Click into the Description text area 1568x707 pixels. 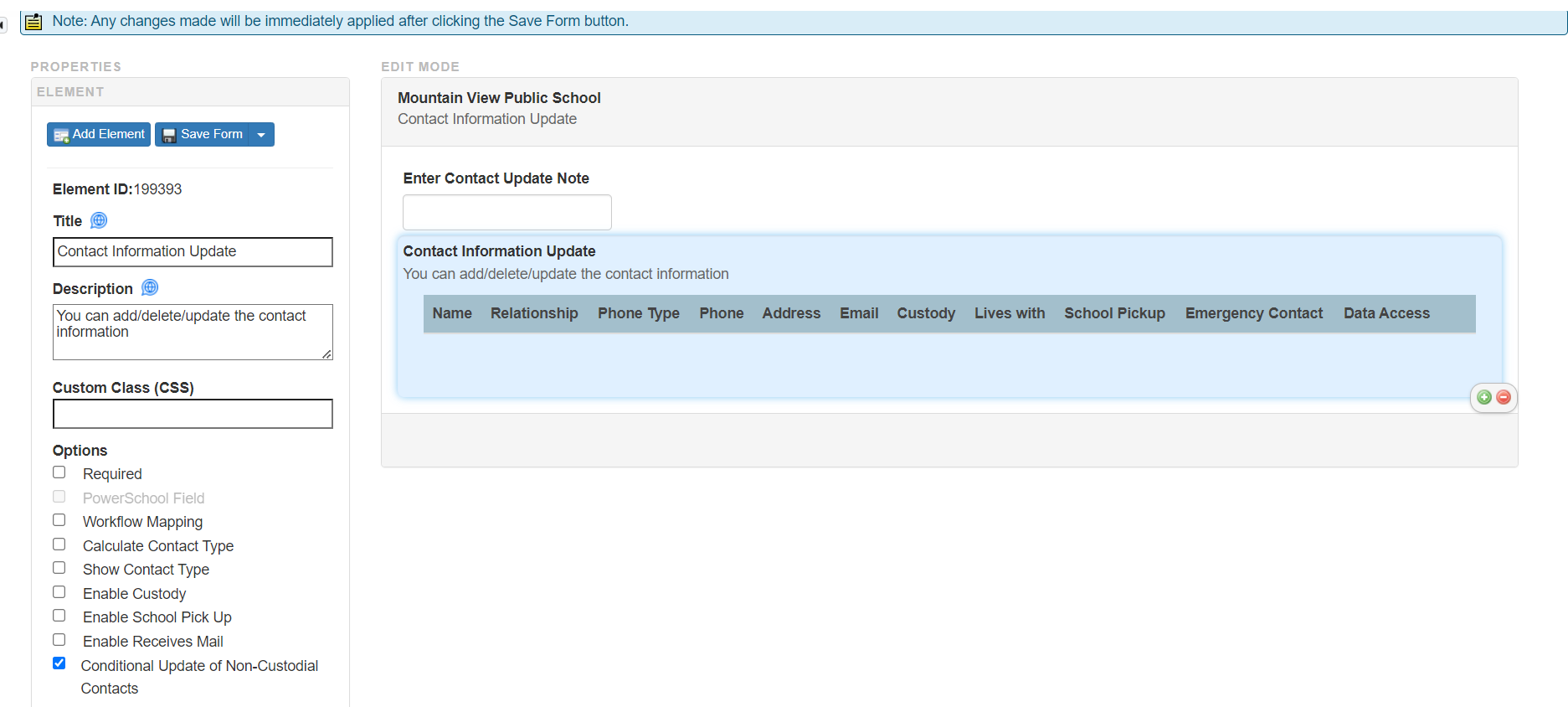point(193,332)
